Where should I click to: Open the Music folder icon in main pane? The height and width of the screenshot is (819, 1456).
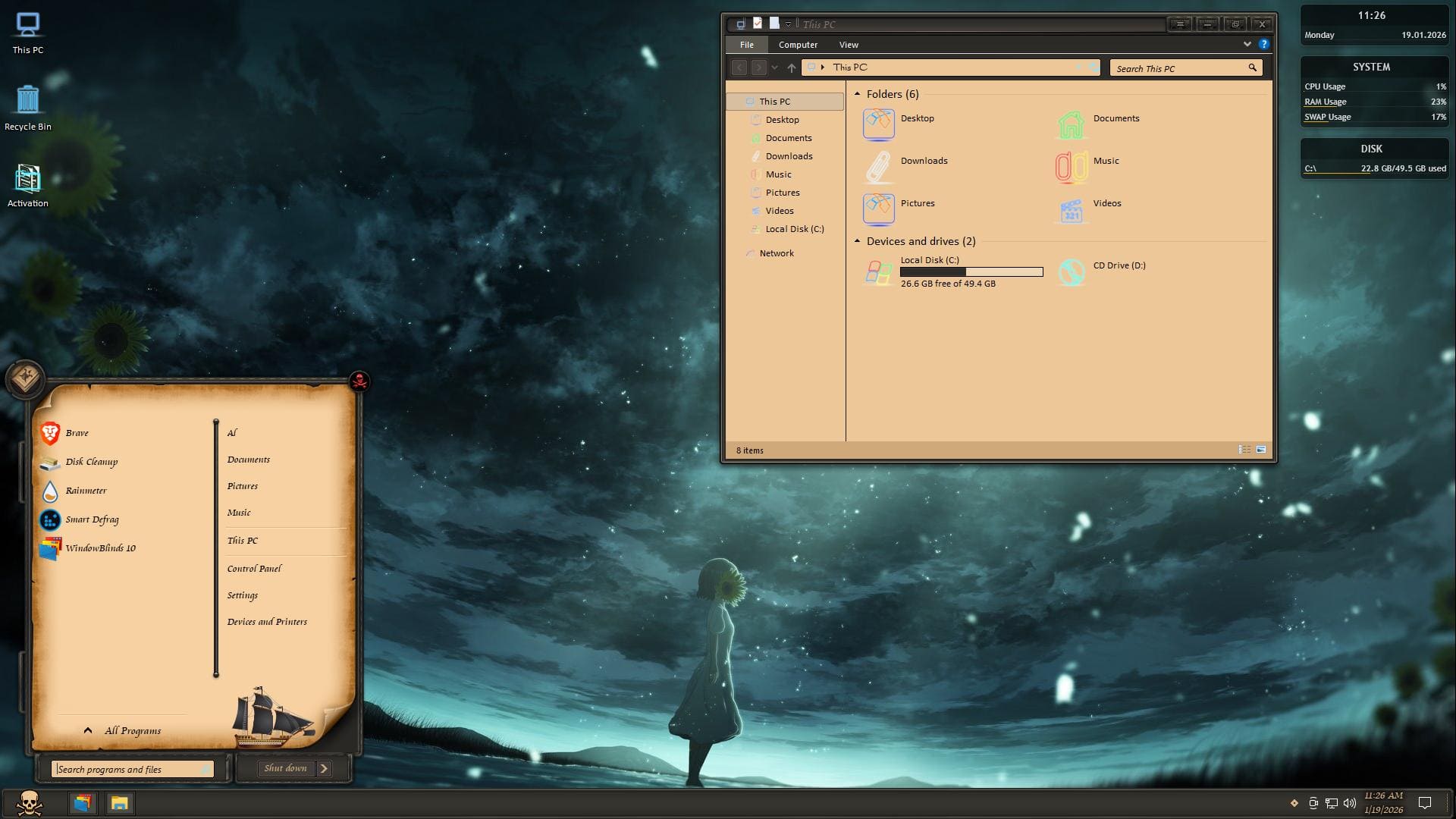click(x=1071, y=166)
